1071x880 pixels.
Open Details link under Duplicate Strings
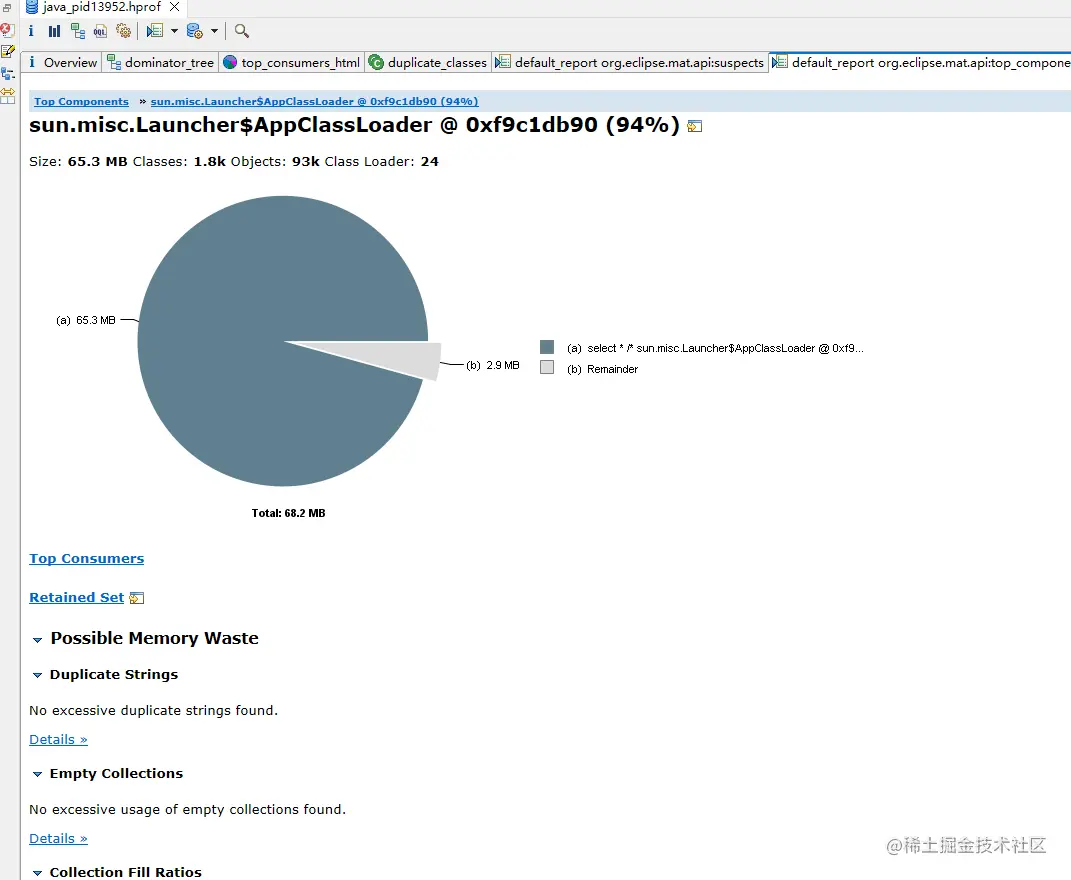point(58,739)
